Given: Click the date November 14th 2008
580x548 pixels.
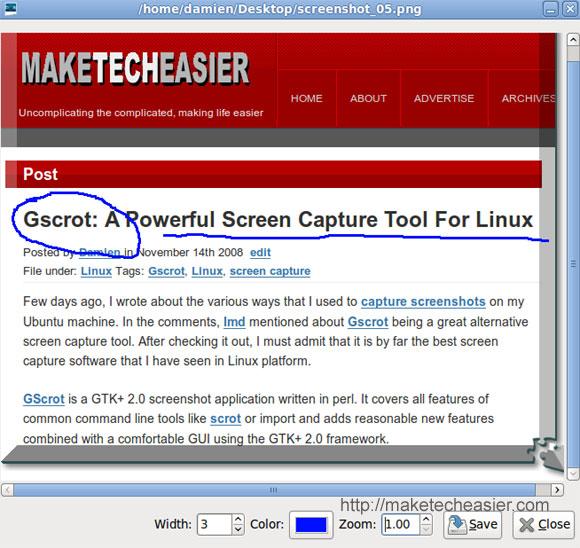Looking at the screenshot, I should pyautogui.click(x=190, y=252).
